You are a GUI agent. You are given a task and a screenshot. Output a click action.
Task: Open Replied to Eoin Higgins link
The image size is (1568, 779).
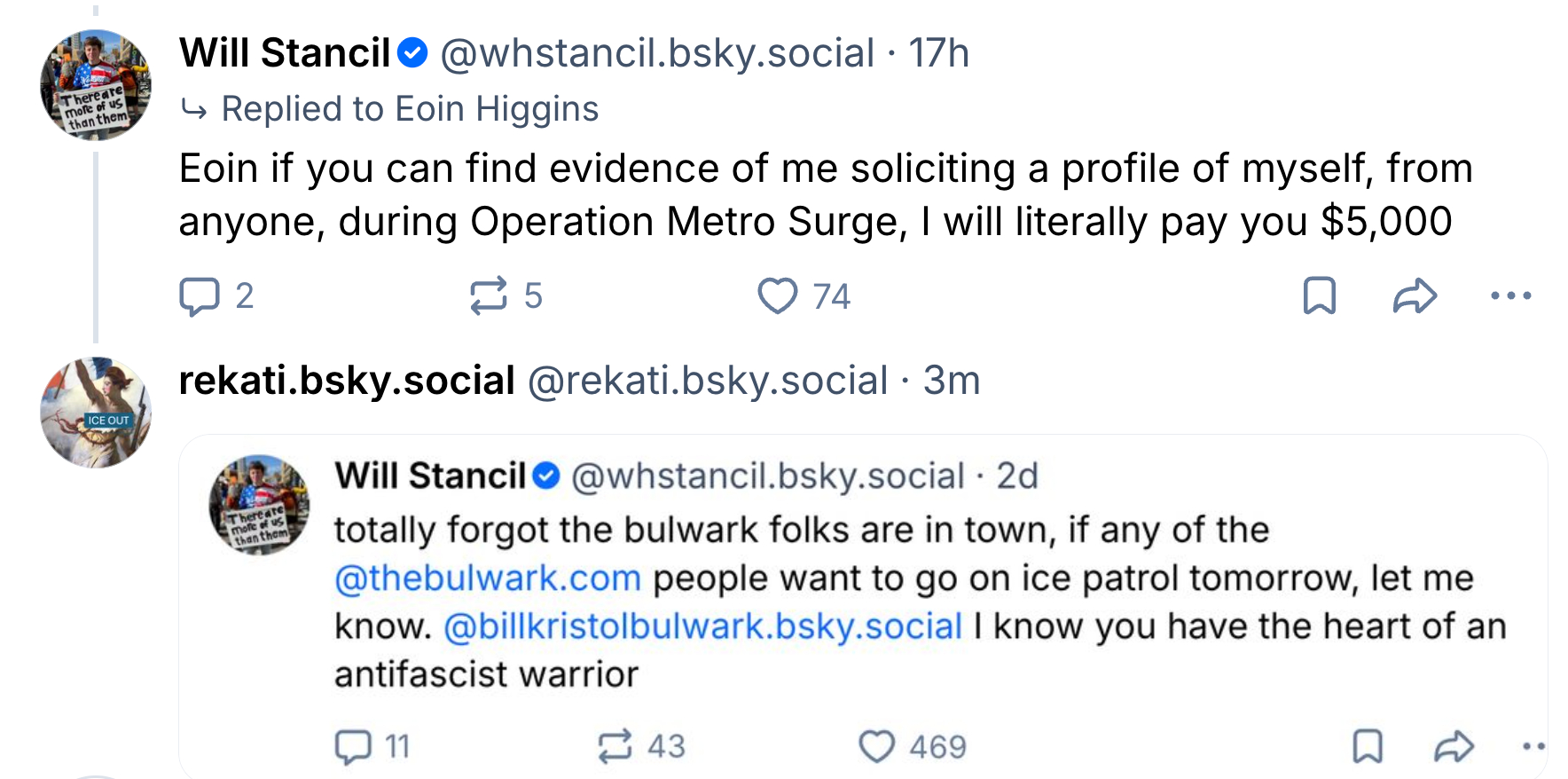coord(410,109)
